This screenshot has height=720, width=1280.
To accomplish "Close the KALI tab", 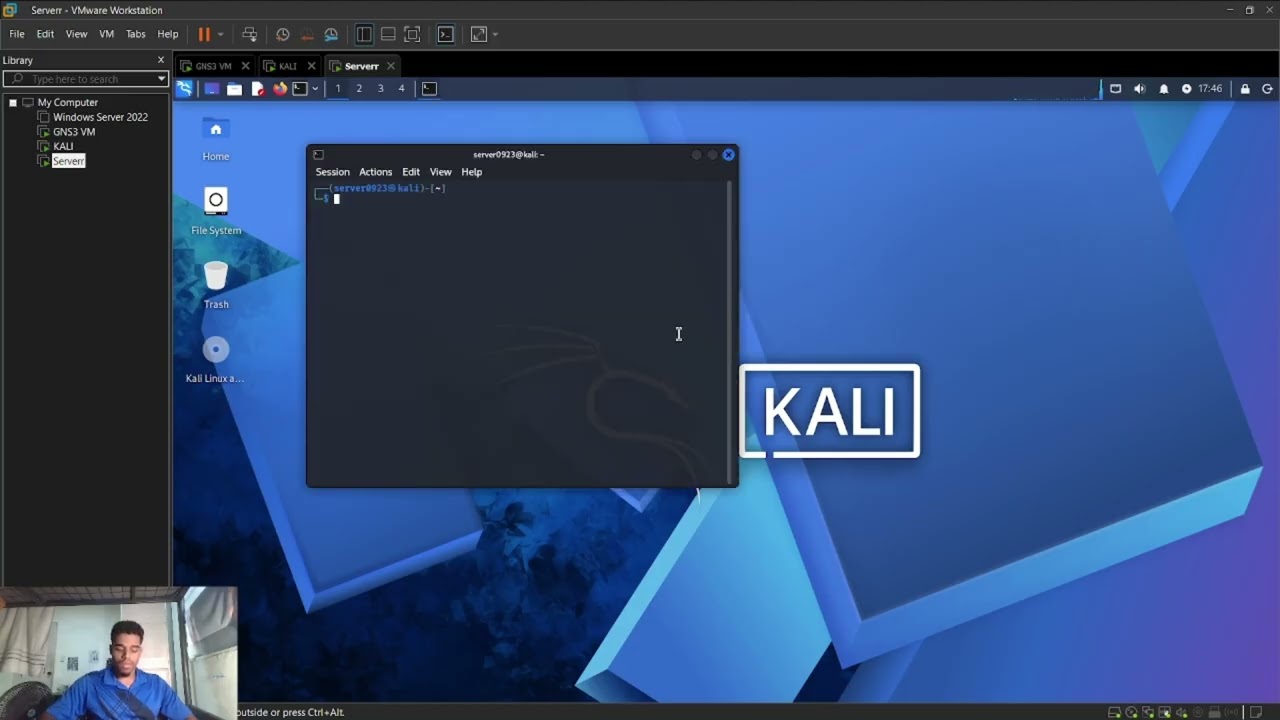I will click(311, 66).
